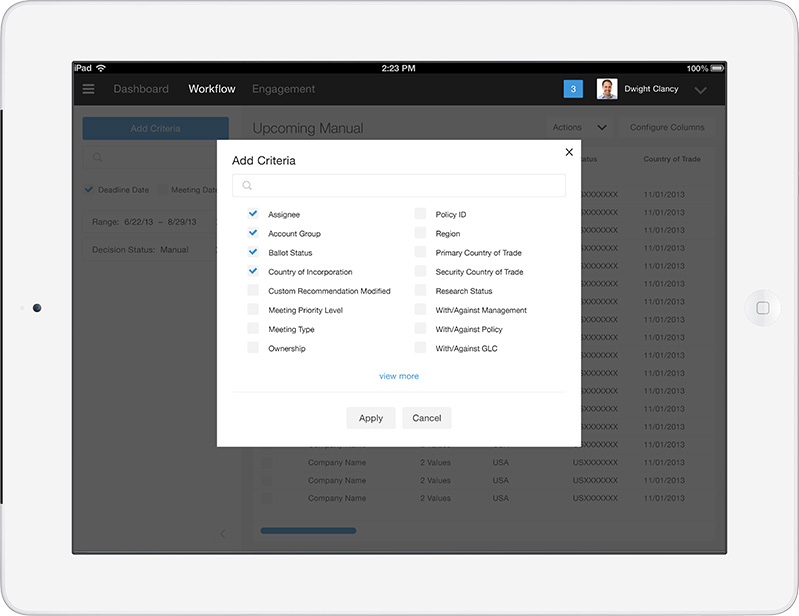Expand the user account dropdown arrow
The image size is (799, 616).
click(x=700, y=90)
